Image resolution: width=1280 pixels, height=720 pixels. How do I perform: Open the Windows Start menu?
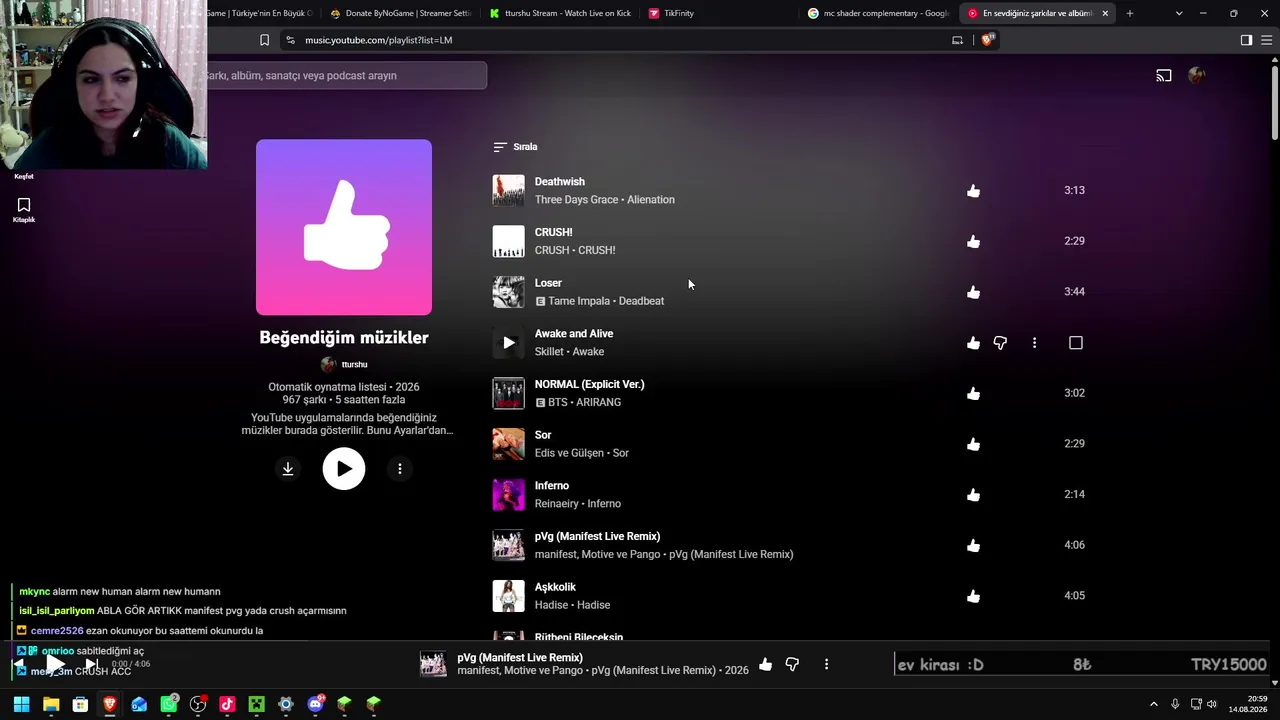point(21,704)
